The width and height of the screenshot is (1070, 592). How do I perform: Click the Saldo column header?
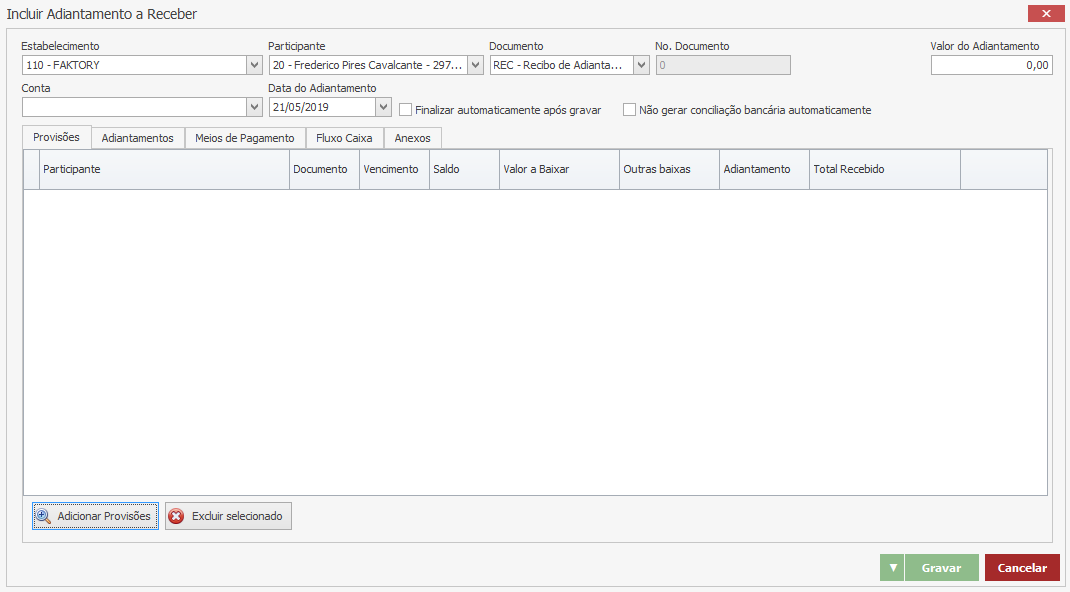pos(462,170)
